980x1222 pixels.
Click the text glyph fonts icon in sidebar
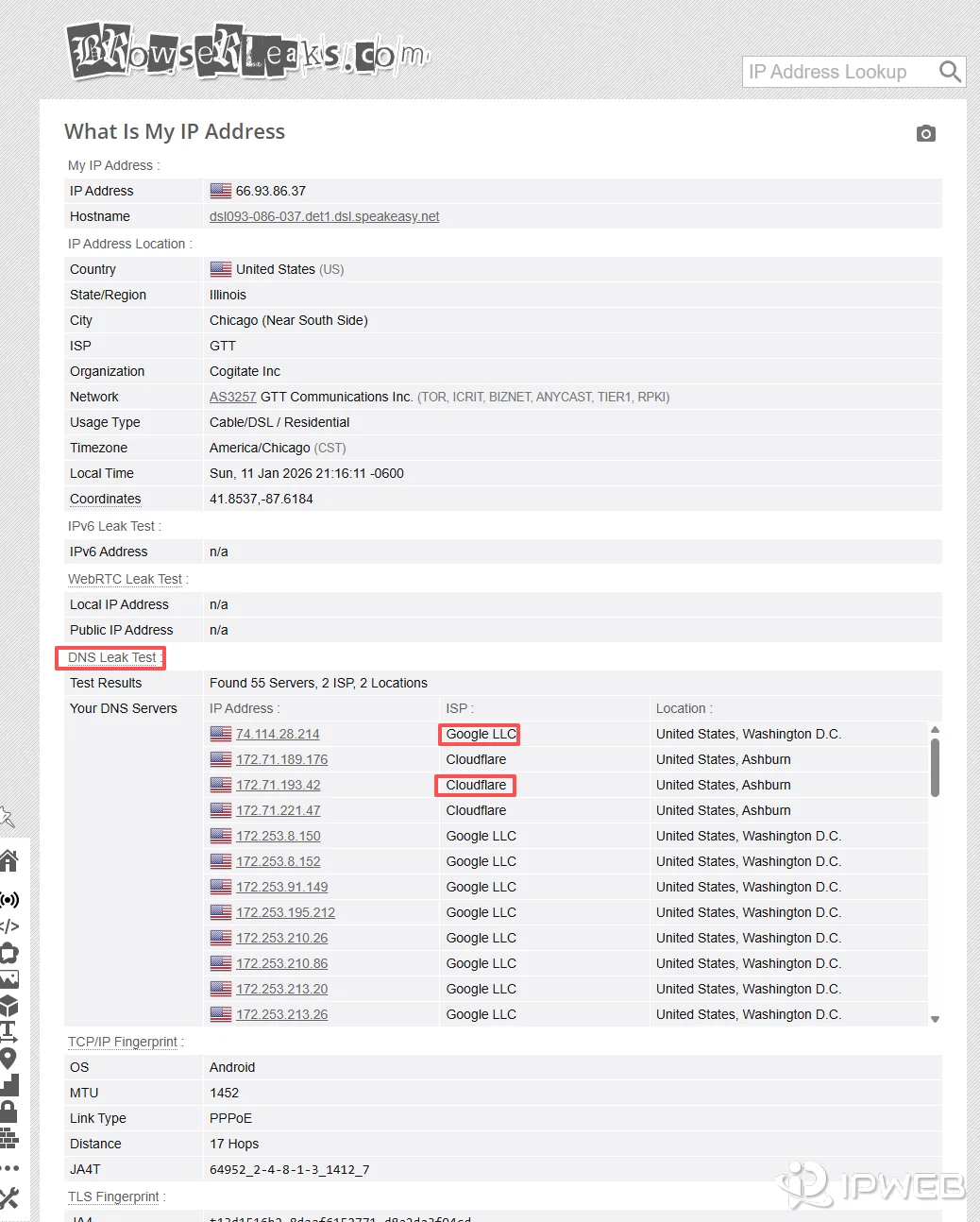tap(10, 1032)
